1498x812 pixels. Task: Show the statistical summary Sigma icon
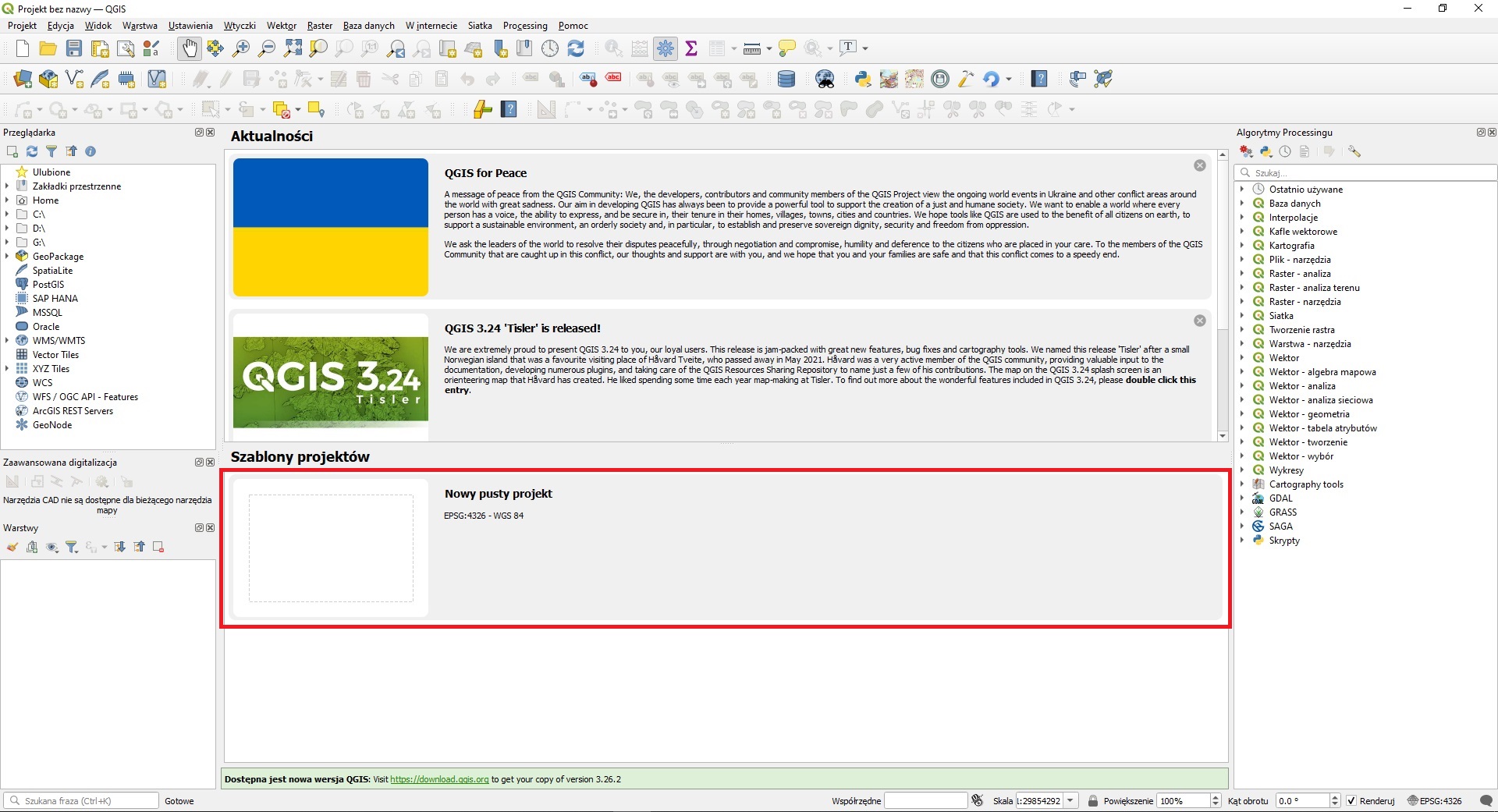[x=691, y=48]
